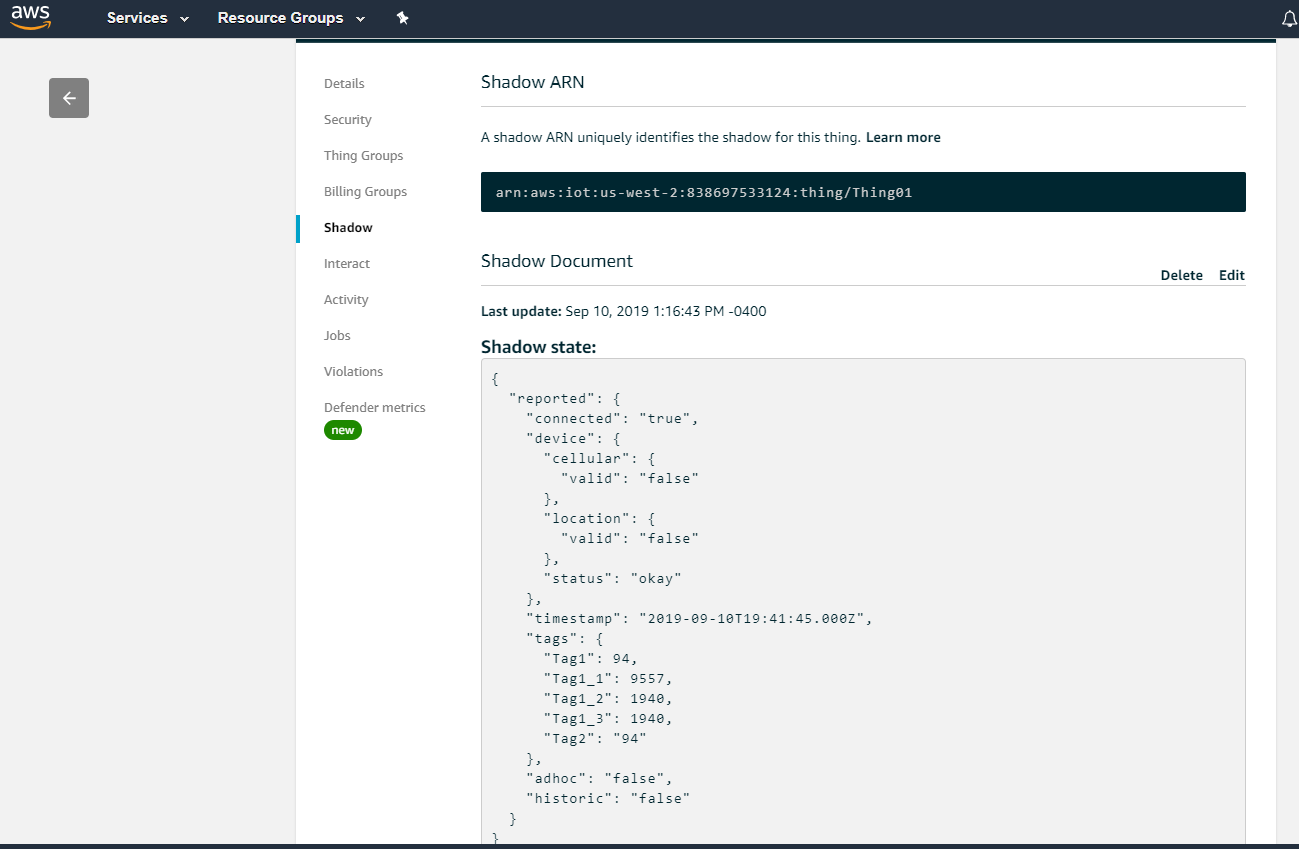Open the Thing Groups section
Screen dimensions: 1299x849
[364, 156]
